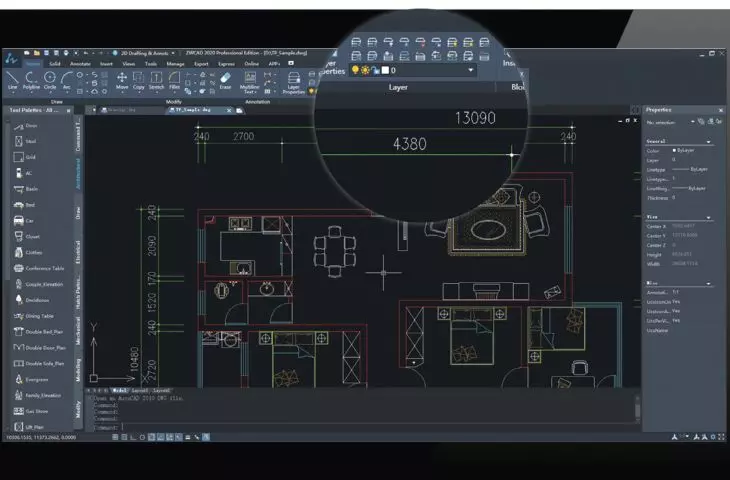This screenshot has height=480, width=730.
Task: Select the Circle tool
Action: (x=50, y=80)
